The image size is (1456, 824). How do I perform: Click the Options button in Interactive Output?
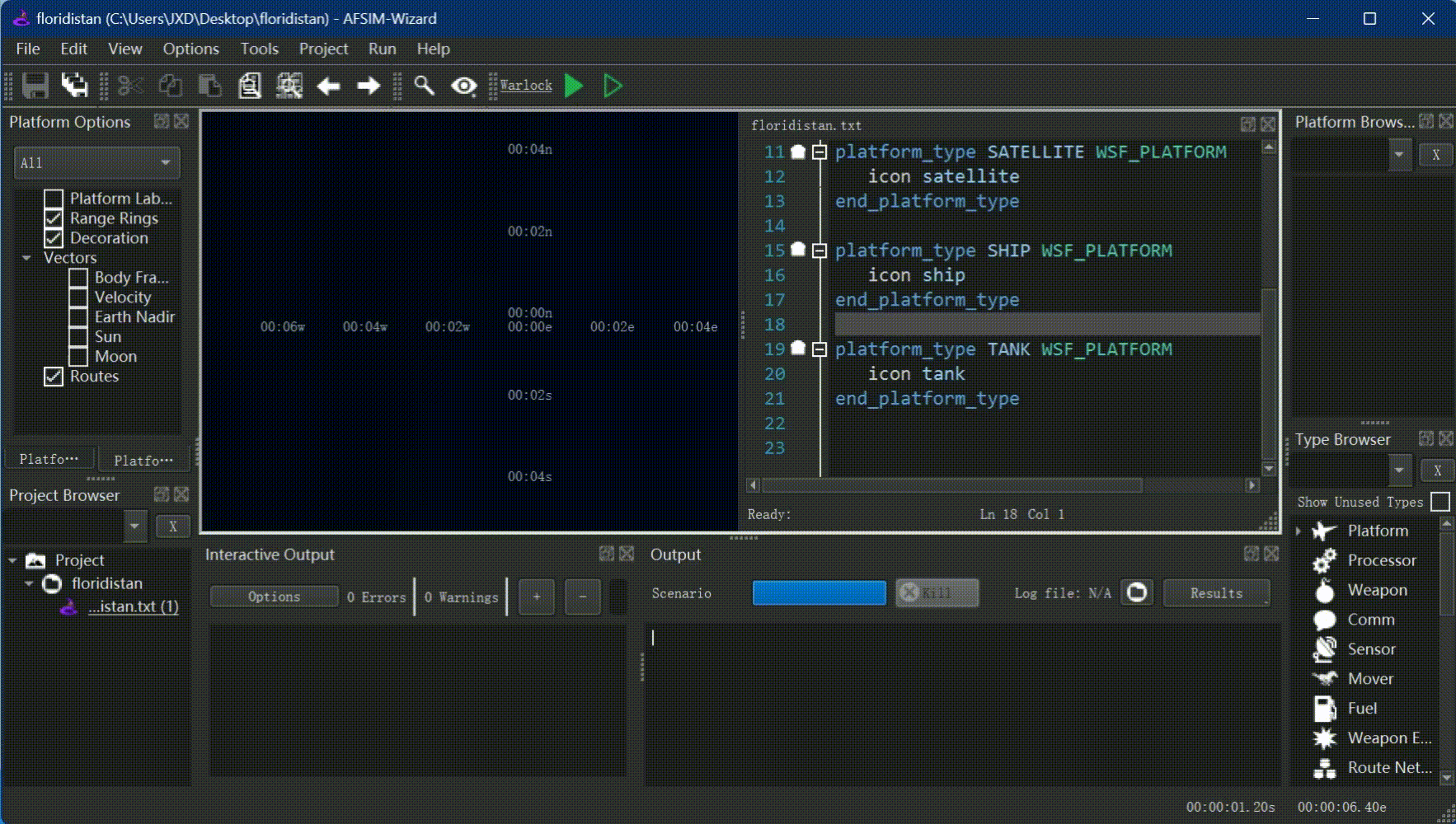coord(274,596)
